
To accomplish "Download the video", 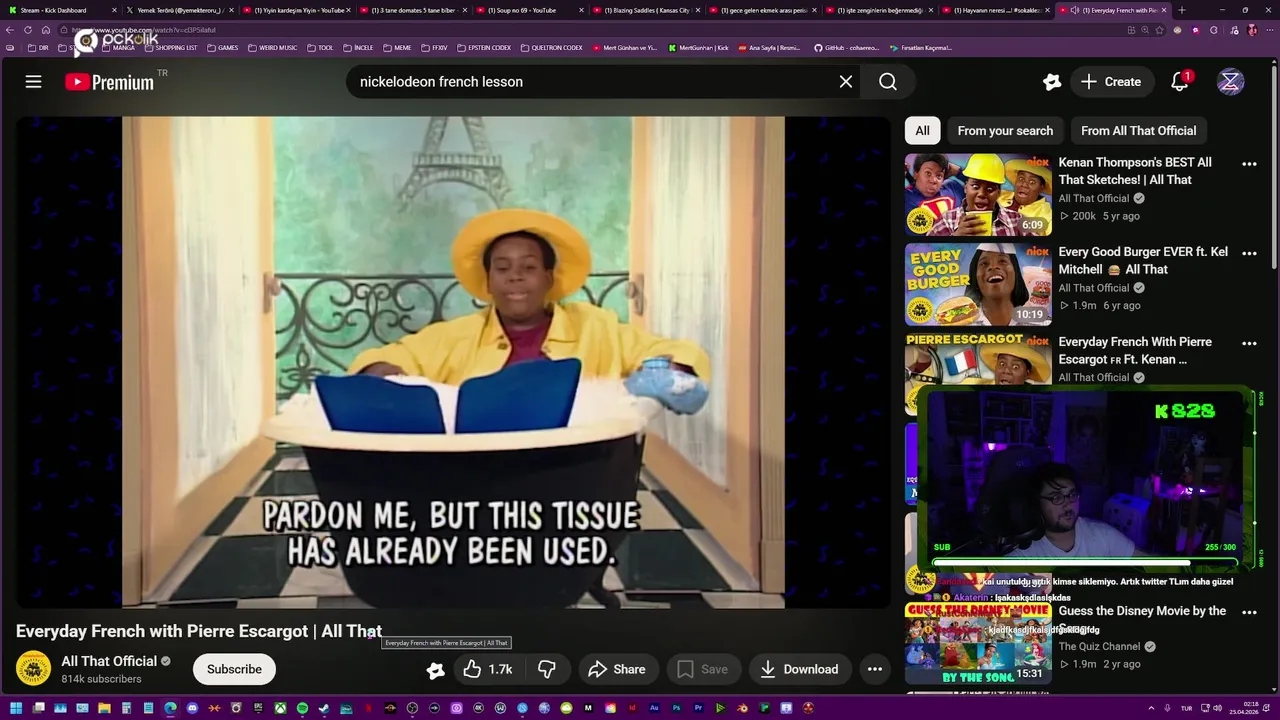I will click(x=799, y=669).
